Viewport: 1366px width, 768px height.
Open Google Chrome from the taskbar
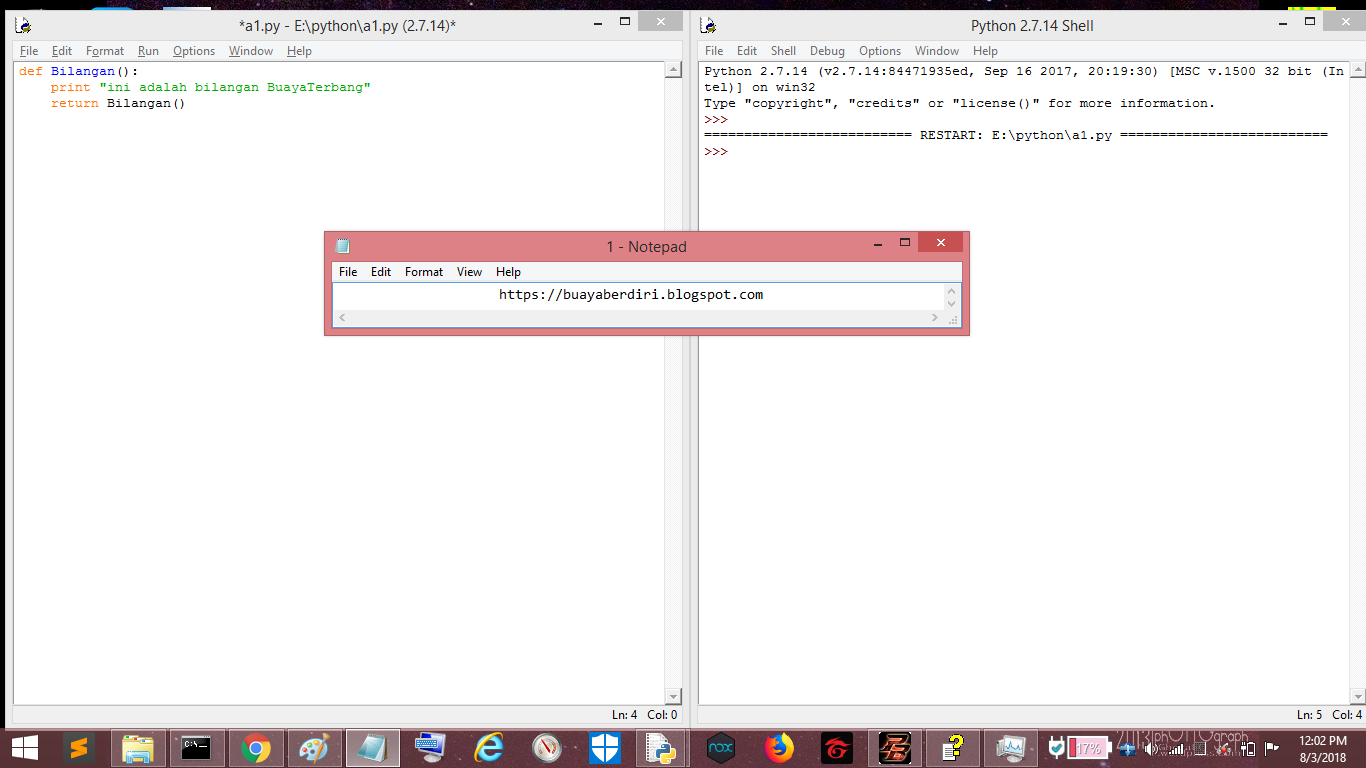(256, 747)
